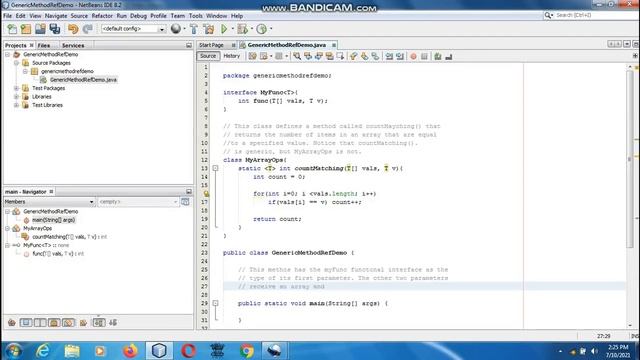Open Firefox from the taskbar
Image resolution: width=640 pixels, height=360 pixels.
[130, 351]
